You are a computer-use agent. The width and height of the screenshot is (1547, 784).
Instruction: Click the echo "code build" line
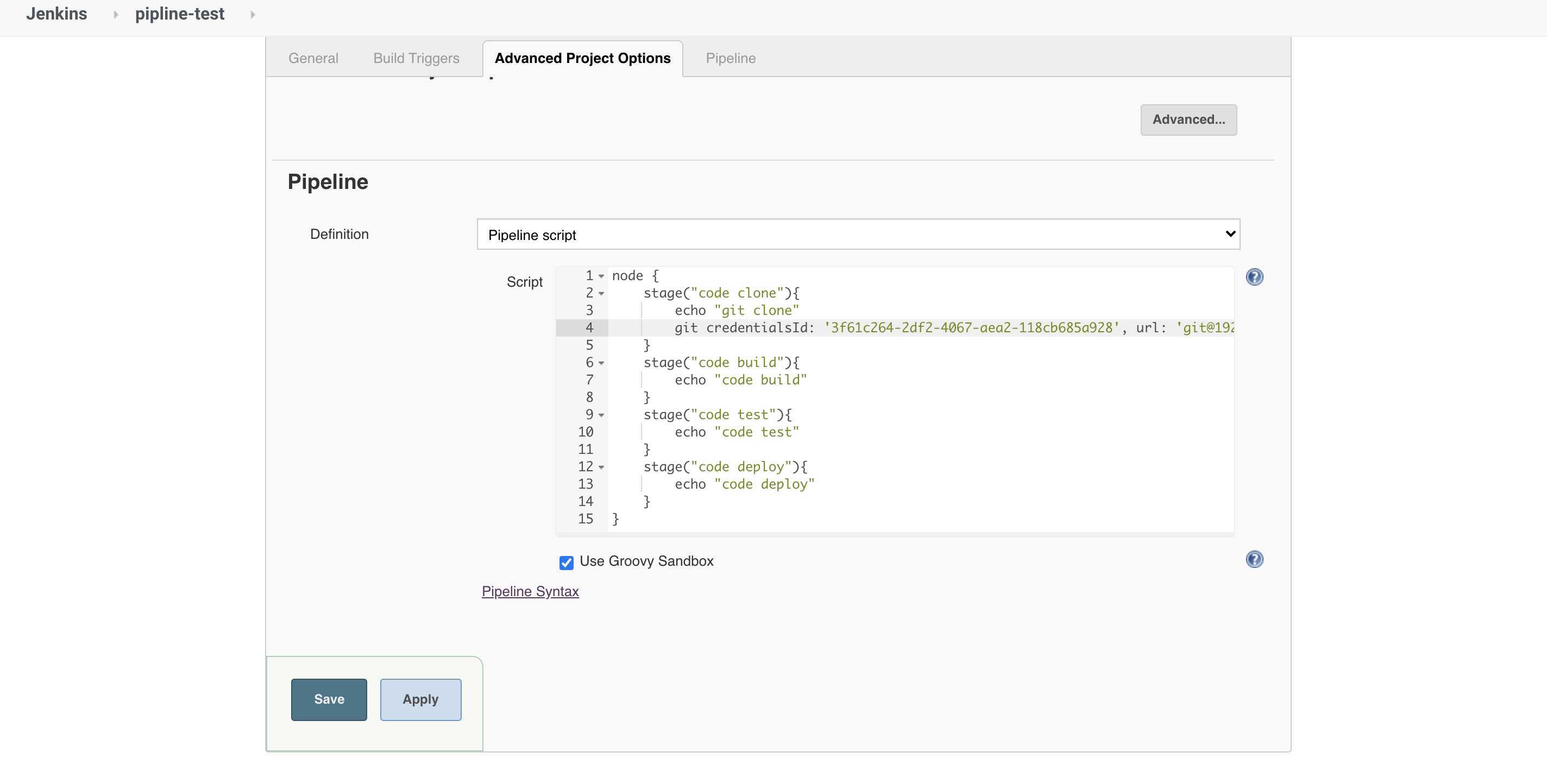click(x=740, y=380)
